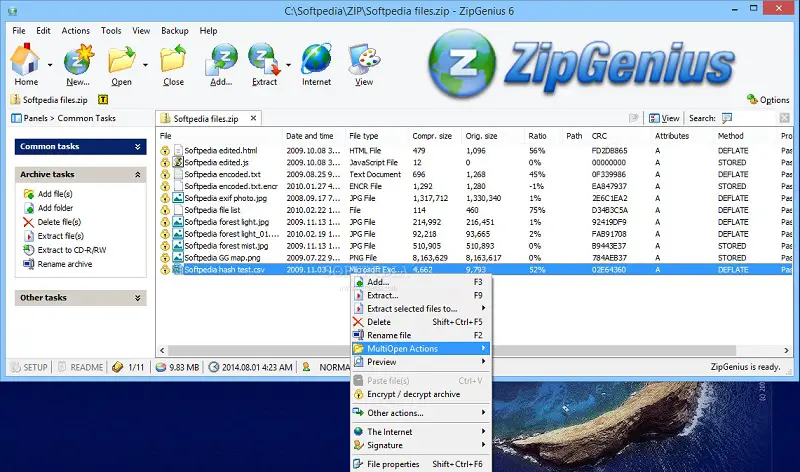Screen dimensions: 800x472
Task: Choose Extract... in context menu
Action: pyautogui.click(x=420, y=295)
